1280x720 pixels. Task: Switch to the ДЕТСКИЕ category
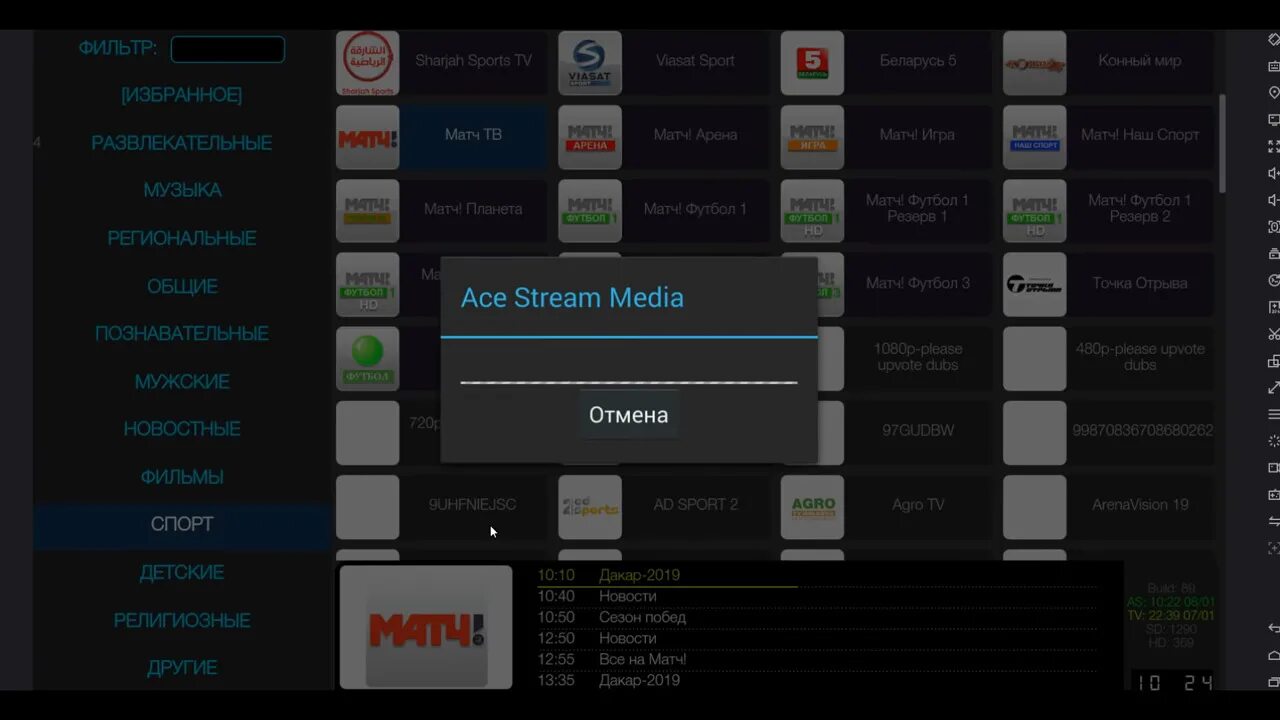click(181, 571)
